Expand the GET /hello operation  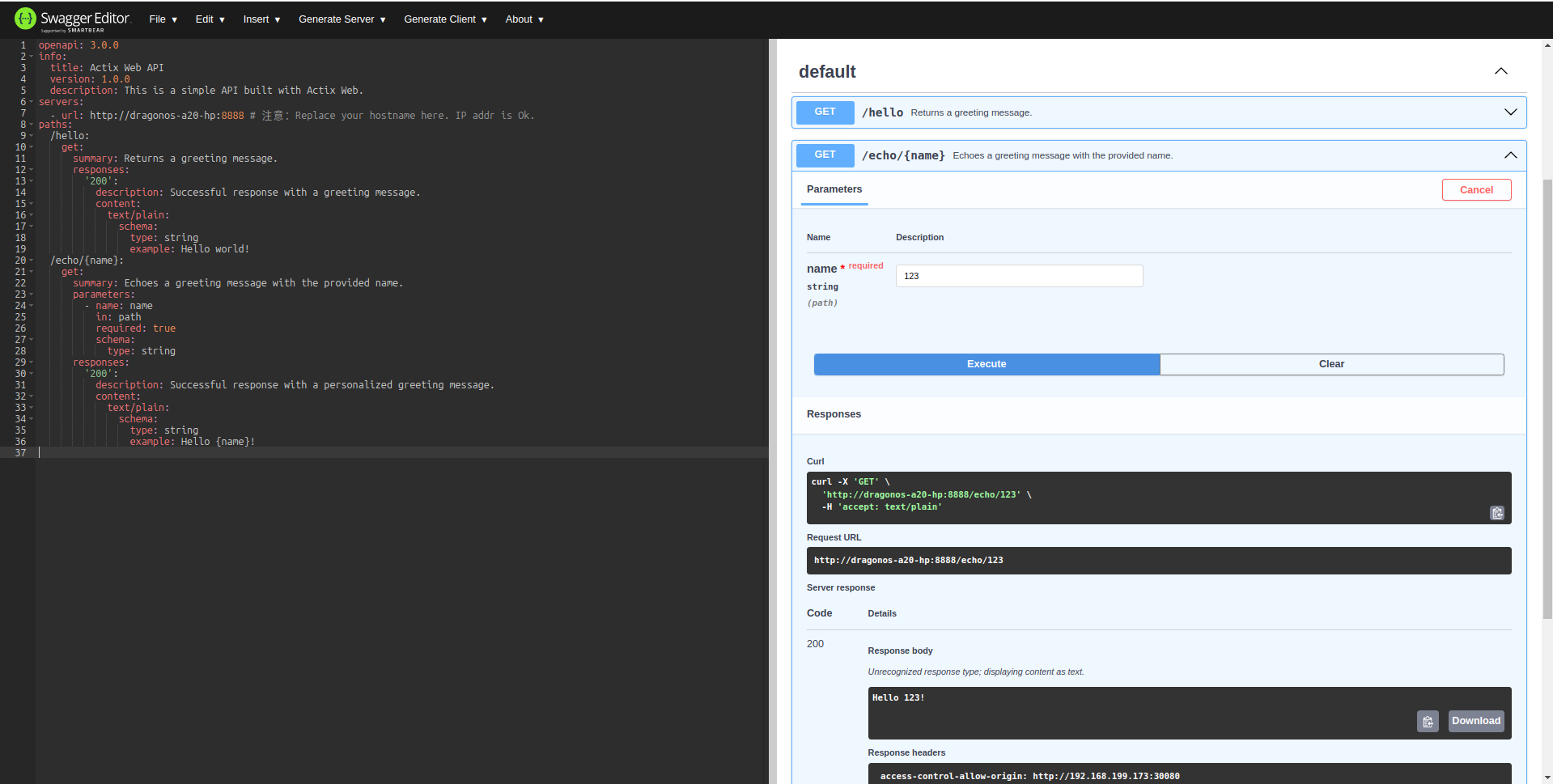(1510, 112)
